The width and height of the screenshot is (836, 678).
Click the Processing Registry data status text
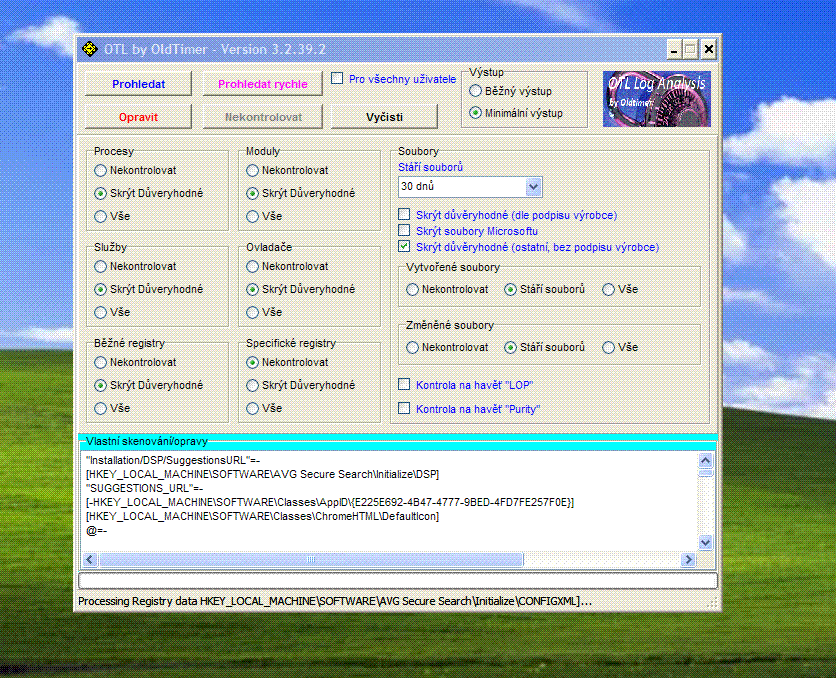pyautogui.click(x=335, y=601)
